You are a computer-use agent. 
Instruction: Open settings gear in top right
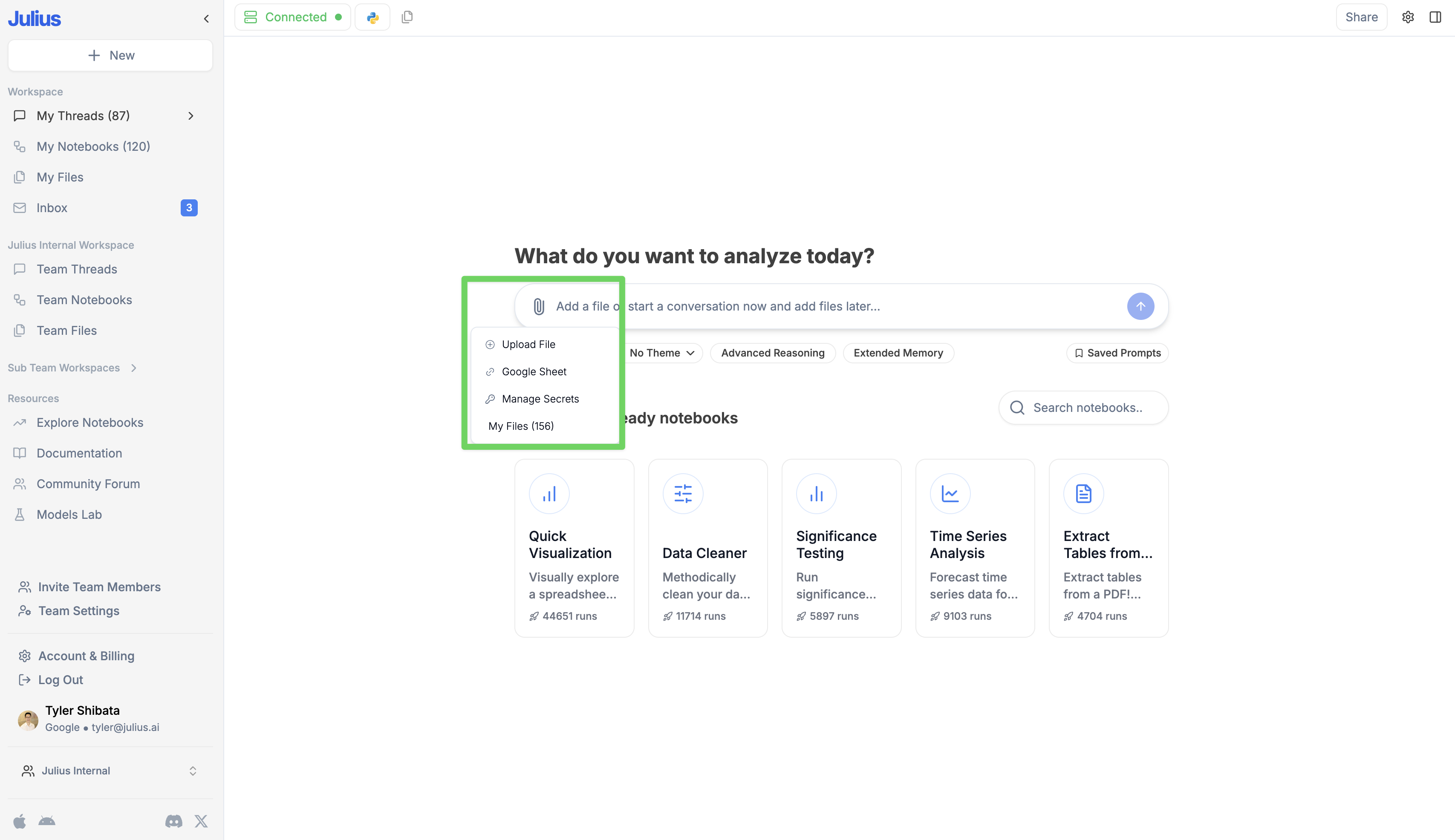(1408, 17)
